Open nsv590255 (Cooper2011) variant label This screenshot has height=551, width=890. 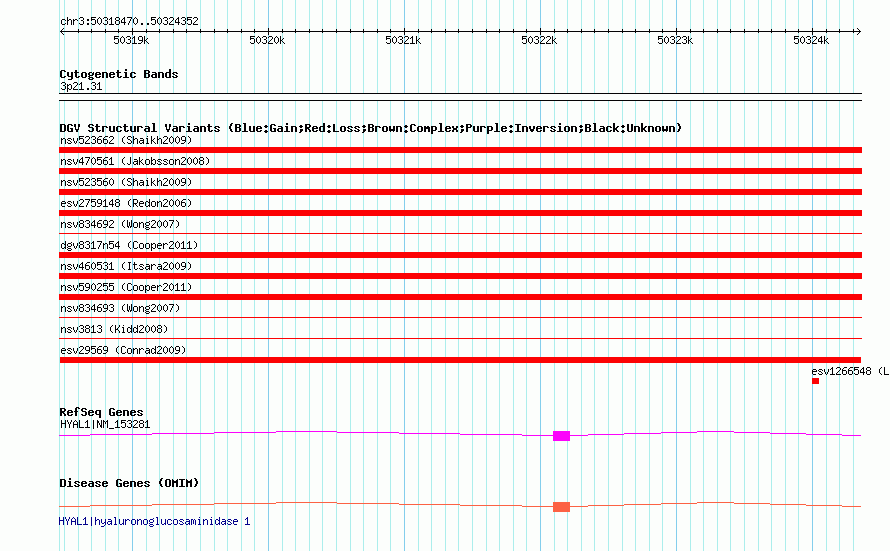click(x=126, y=287)
